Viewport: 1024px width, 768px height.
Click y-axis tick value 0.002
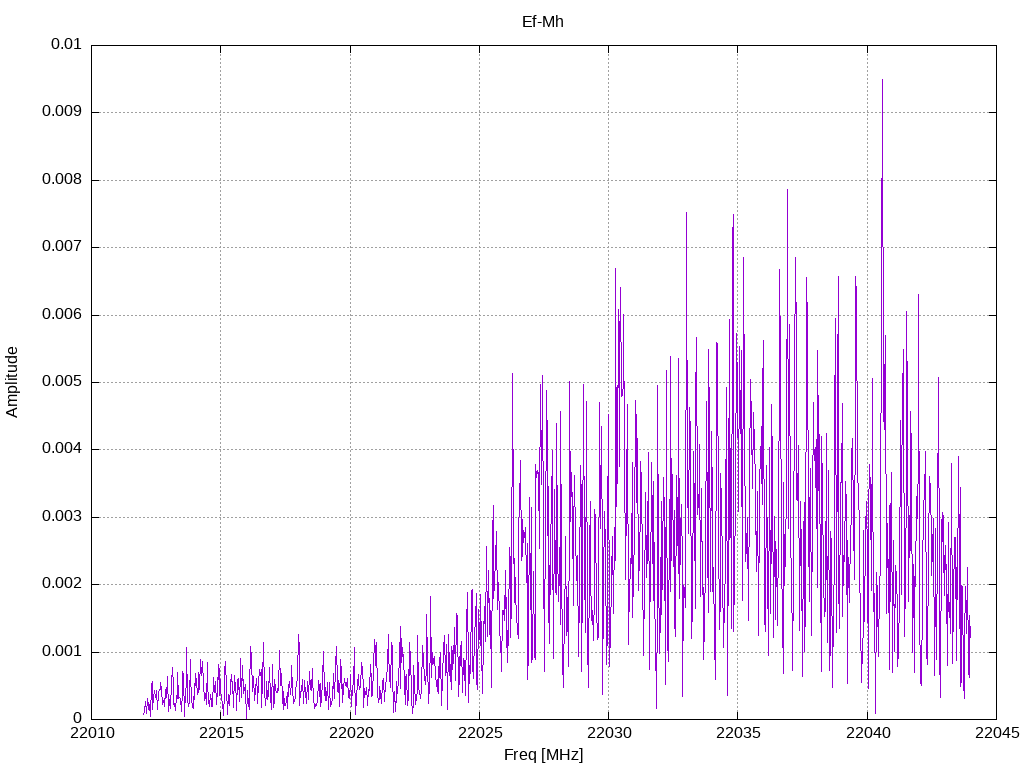click(x=62, y=584)
